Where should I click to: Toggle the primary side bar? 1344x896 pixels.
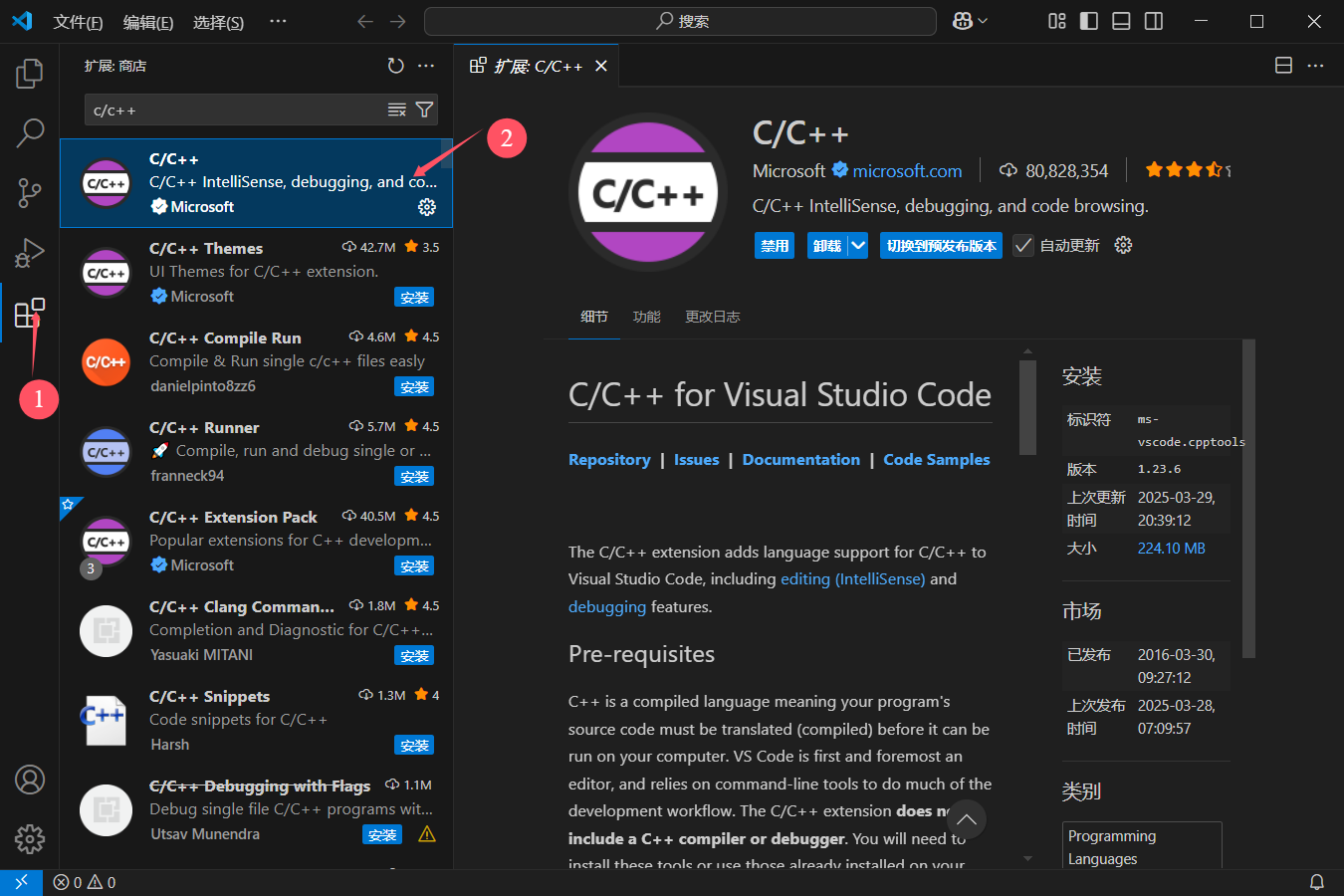(x=1089, y=21)
